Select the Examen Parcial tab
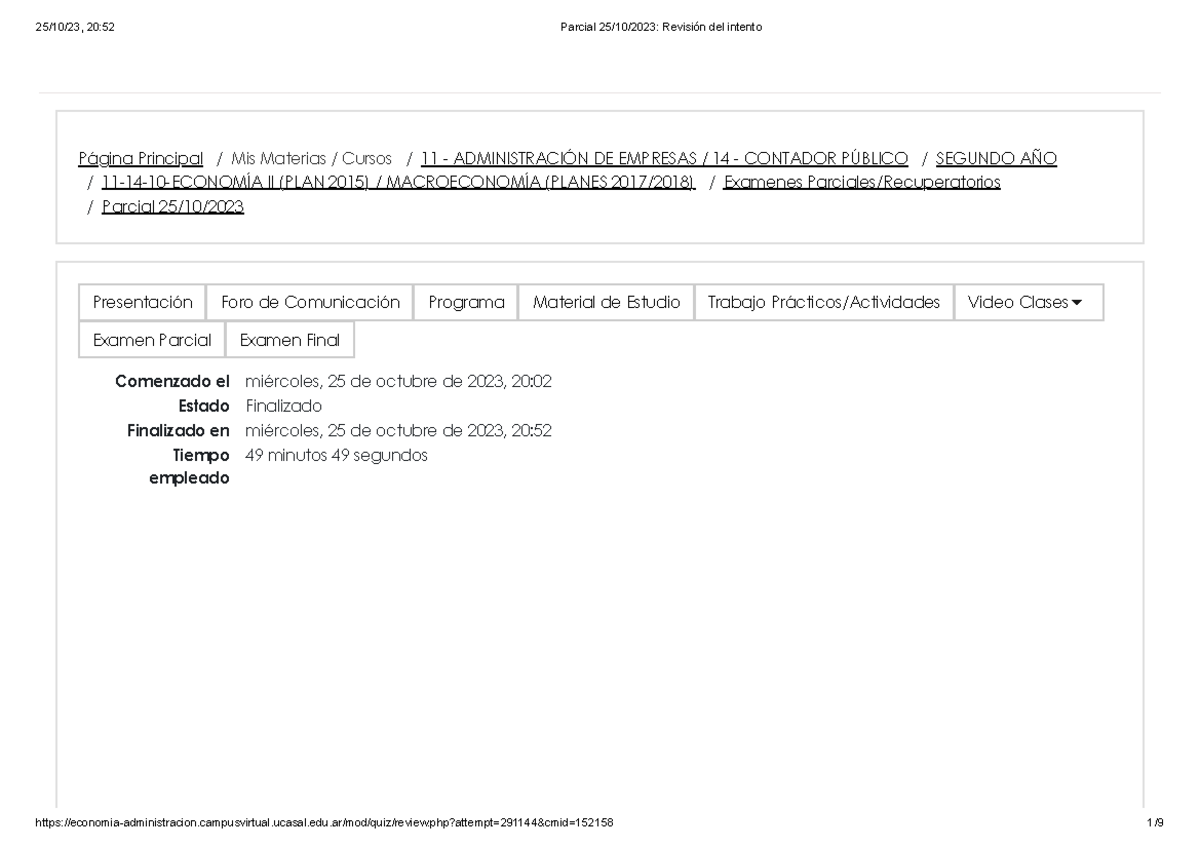This screenshot has height=848, width=1200. (150, 339)
